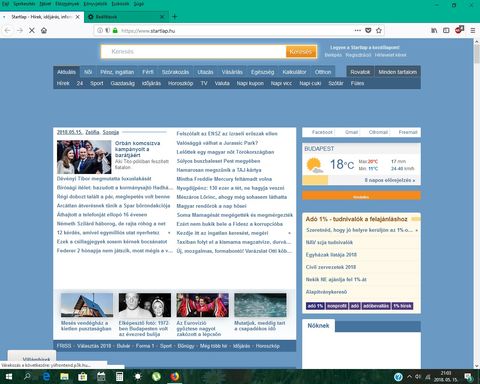Image resolution: width=480 pixels, height=384 pixels.
Task: Click the Keresés search input field
Action: (193, 52)
